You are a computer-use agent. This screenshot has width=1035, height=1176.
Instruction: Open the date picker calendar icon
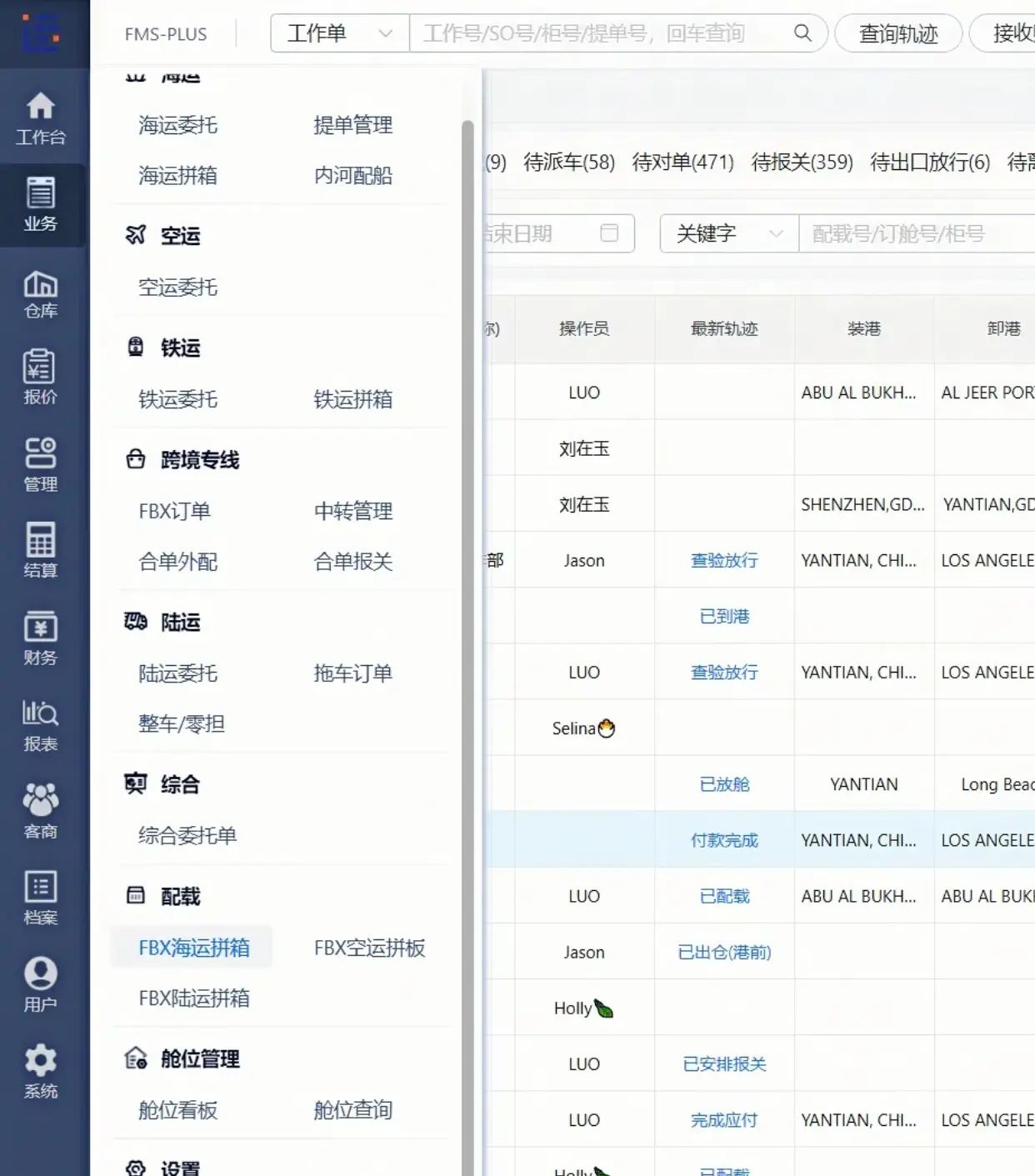(609, 233)
